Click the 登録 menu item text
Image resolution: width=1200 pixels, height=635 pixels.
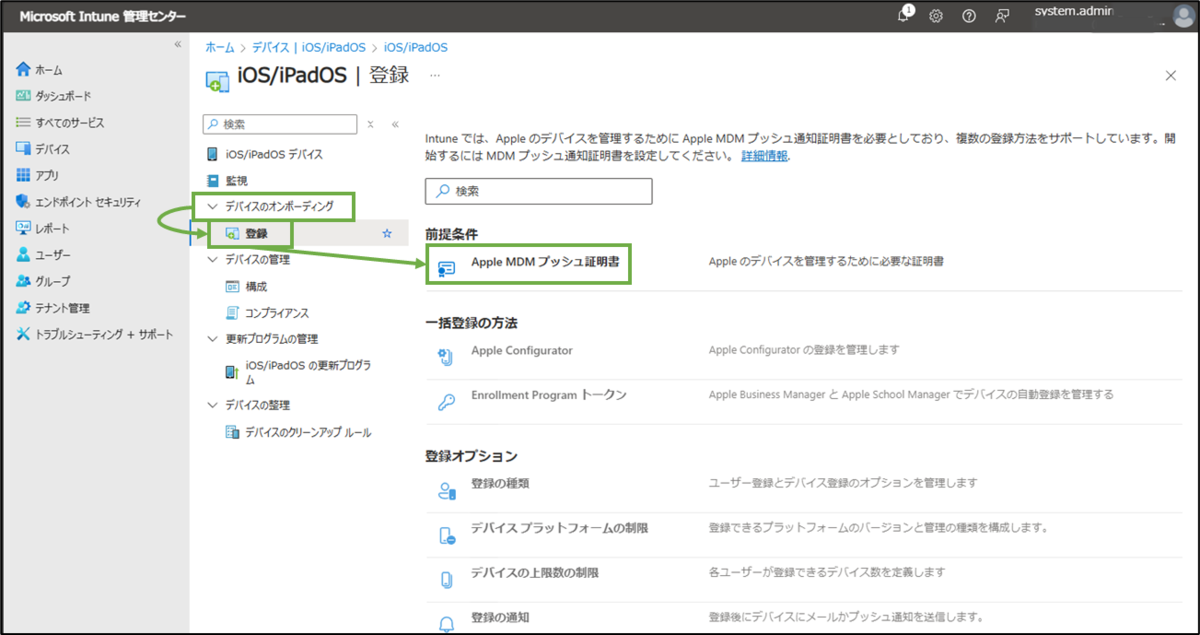pos(256,233)
